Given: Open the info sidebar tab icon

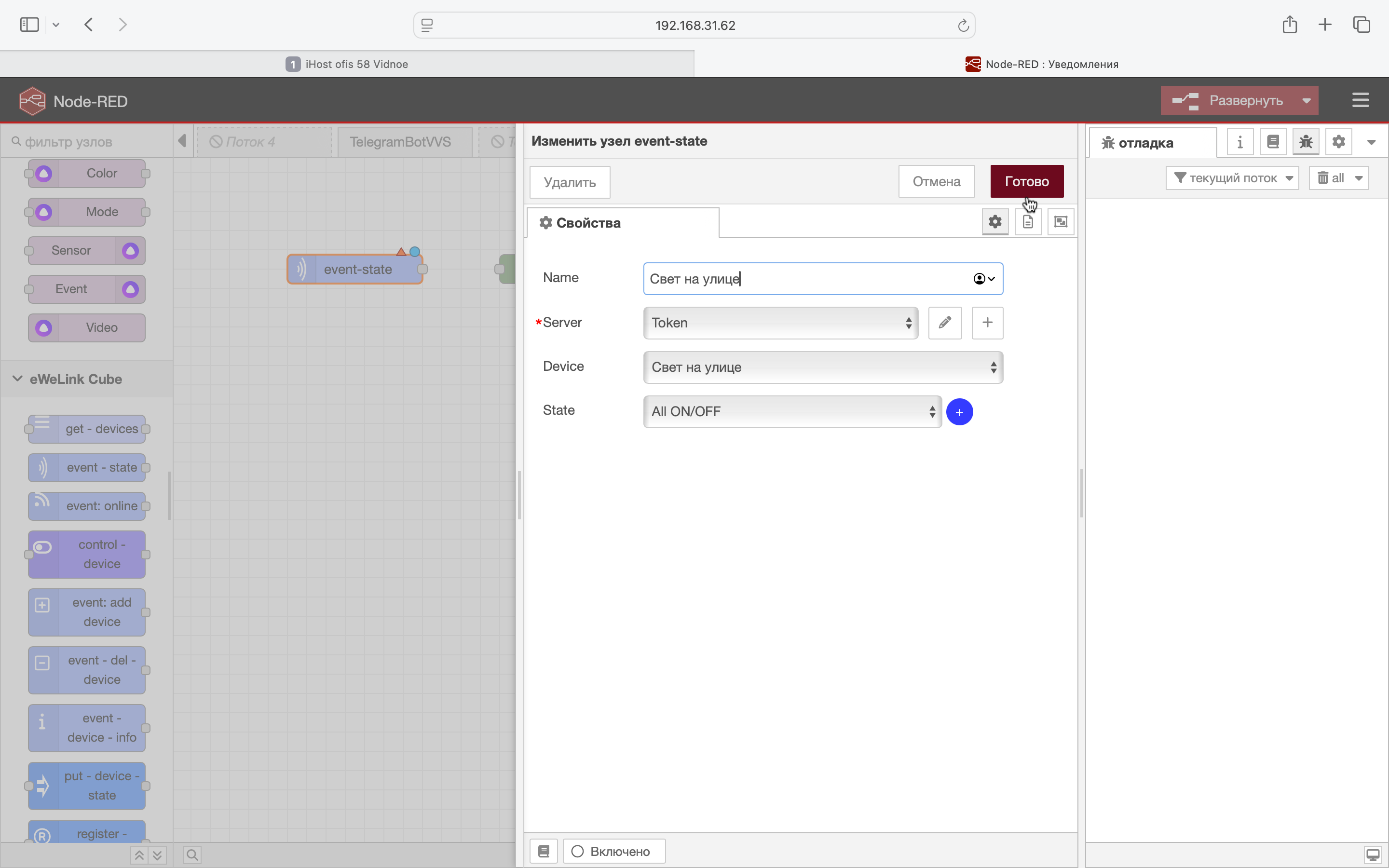Looking at the screenshot, I should (x=1240, y=142).
